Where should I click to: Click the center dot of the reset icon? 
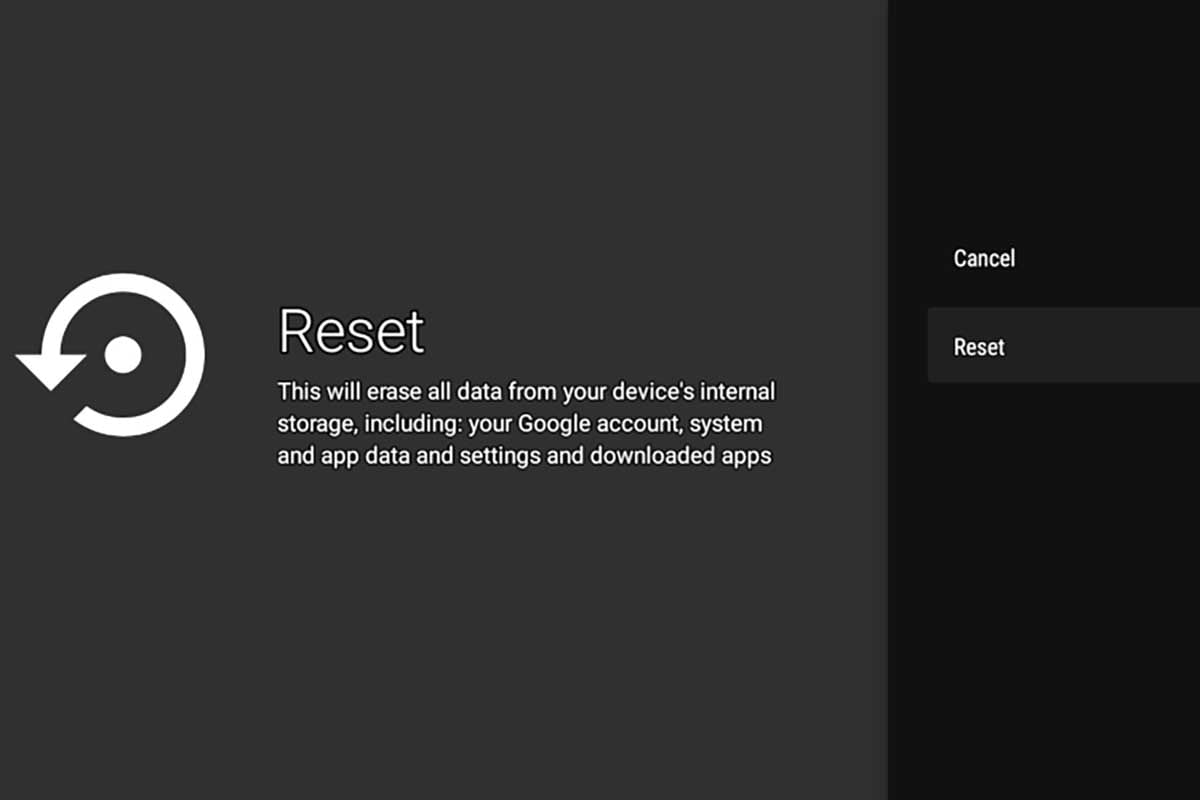point(123,355)
